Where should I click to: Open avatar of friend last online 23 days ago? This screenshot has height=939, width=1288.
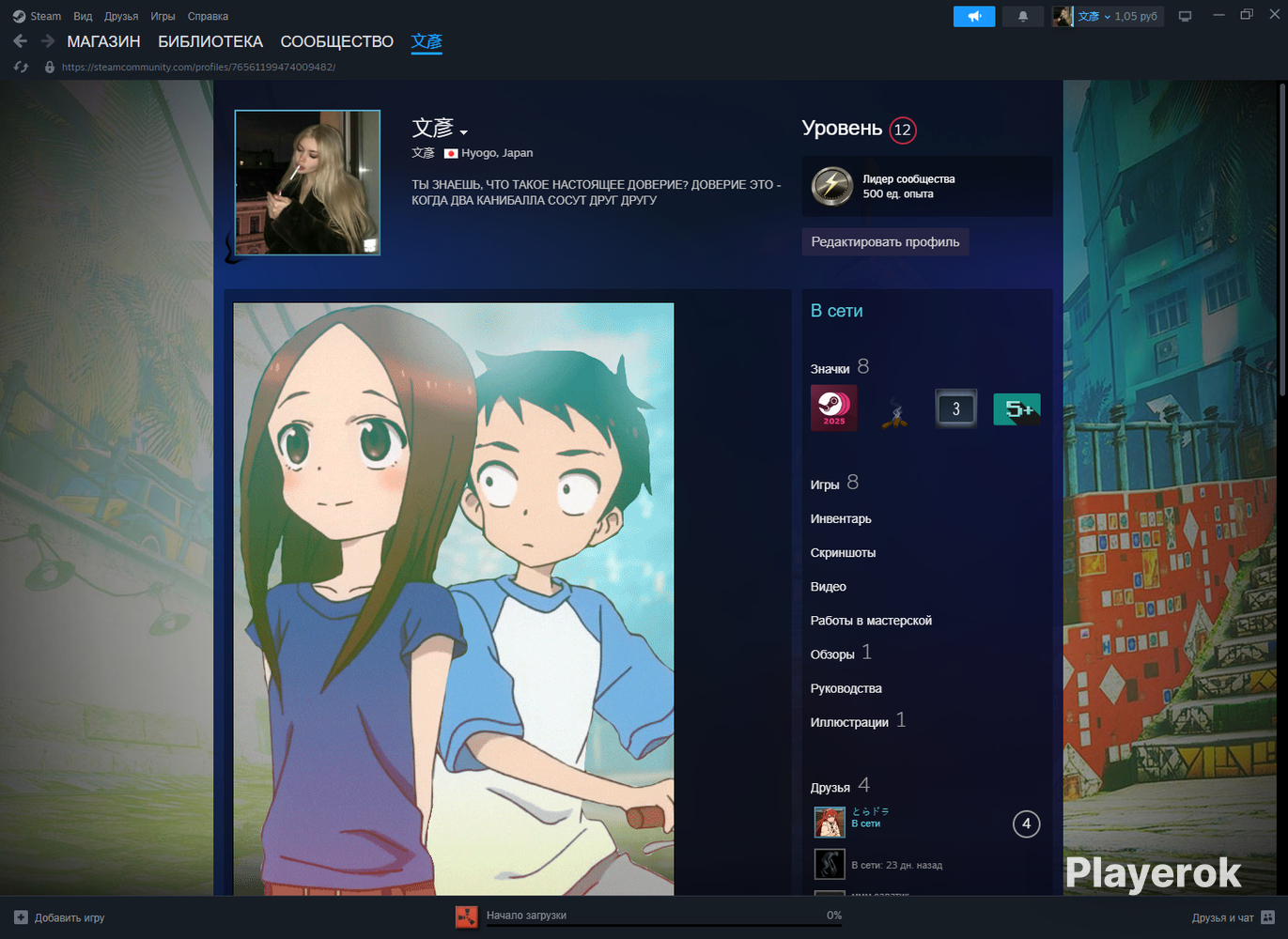click(x=830, y=864)
